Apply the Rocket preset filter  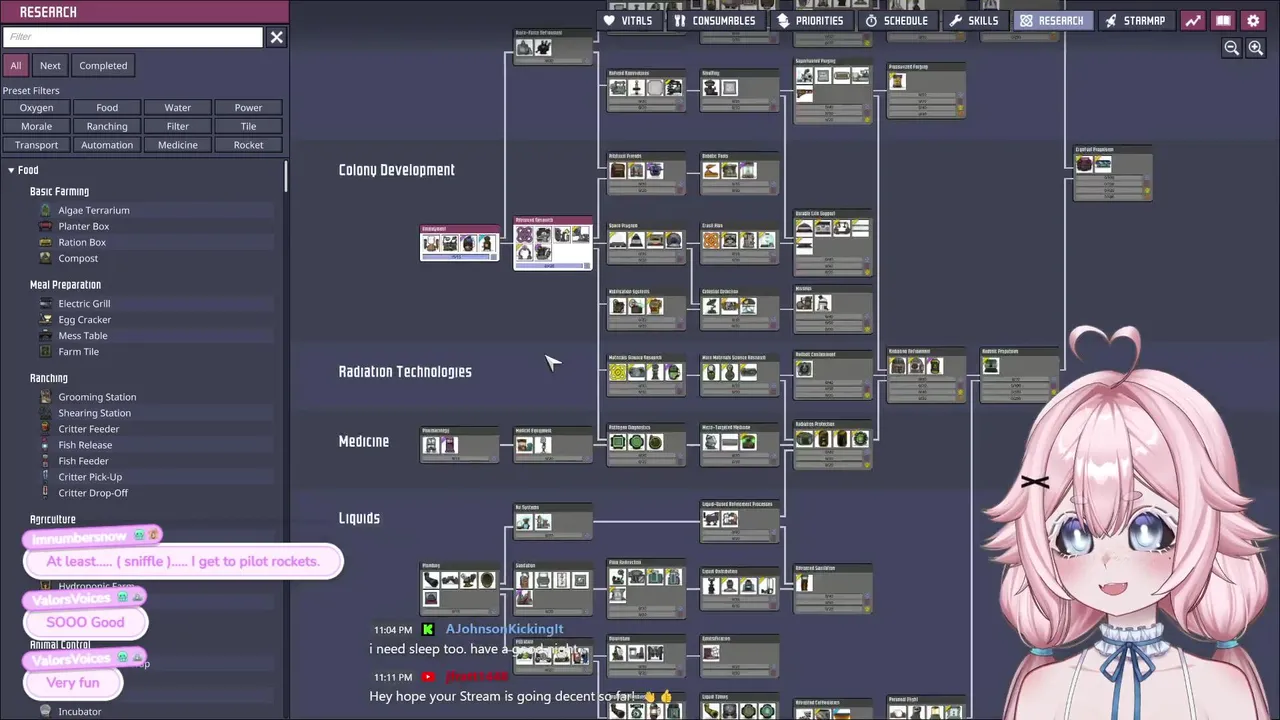(248, 145)
